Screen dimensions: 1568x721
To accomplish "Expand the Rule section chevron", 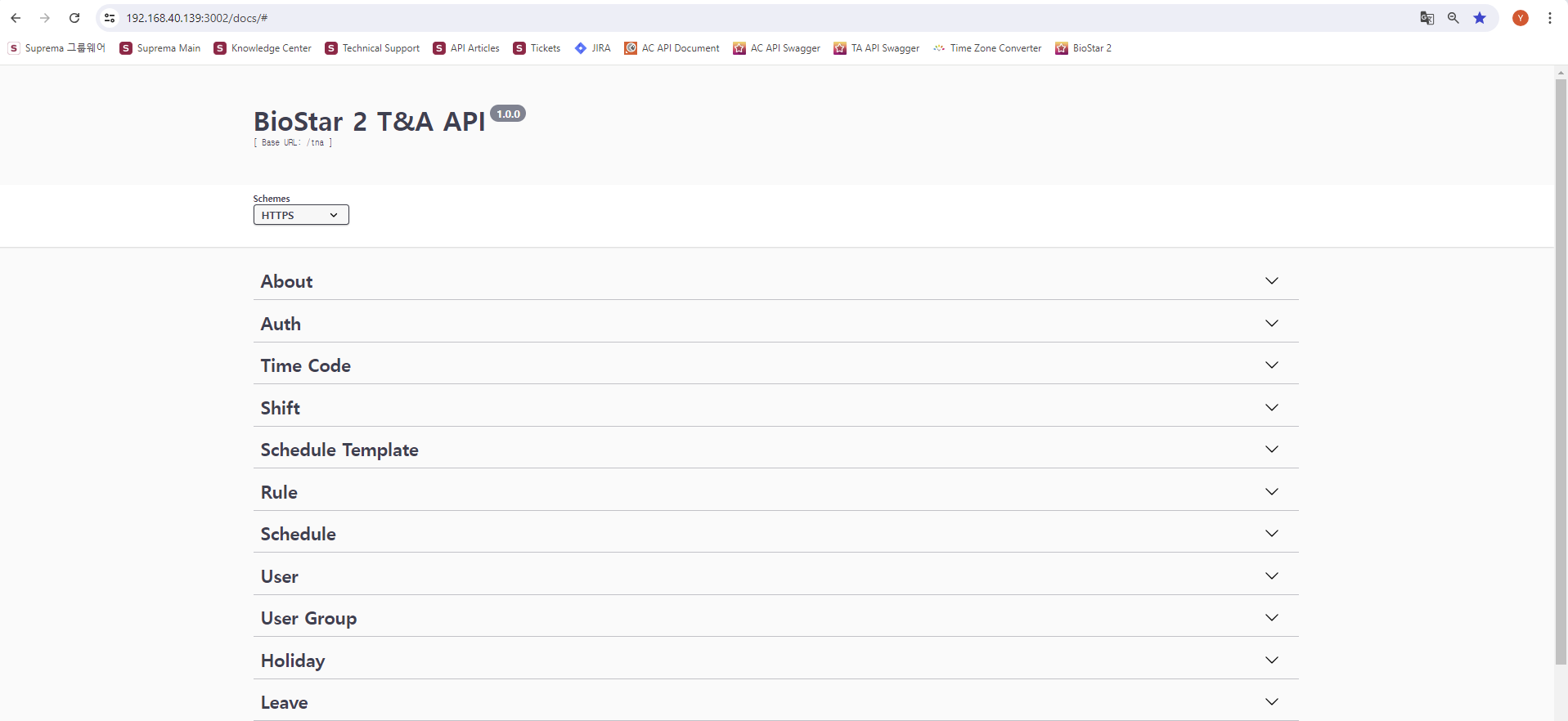I will point(1272,491).
